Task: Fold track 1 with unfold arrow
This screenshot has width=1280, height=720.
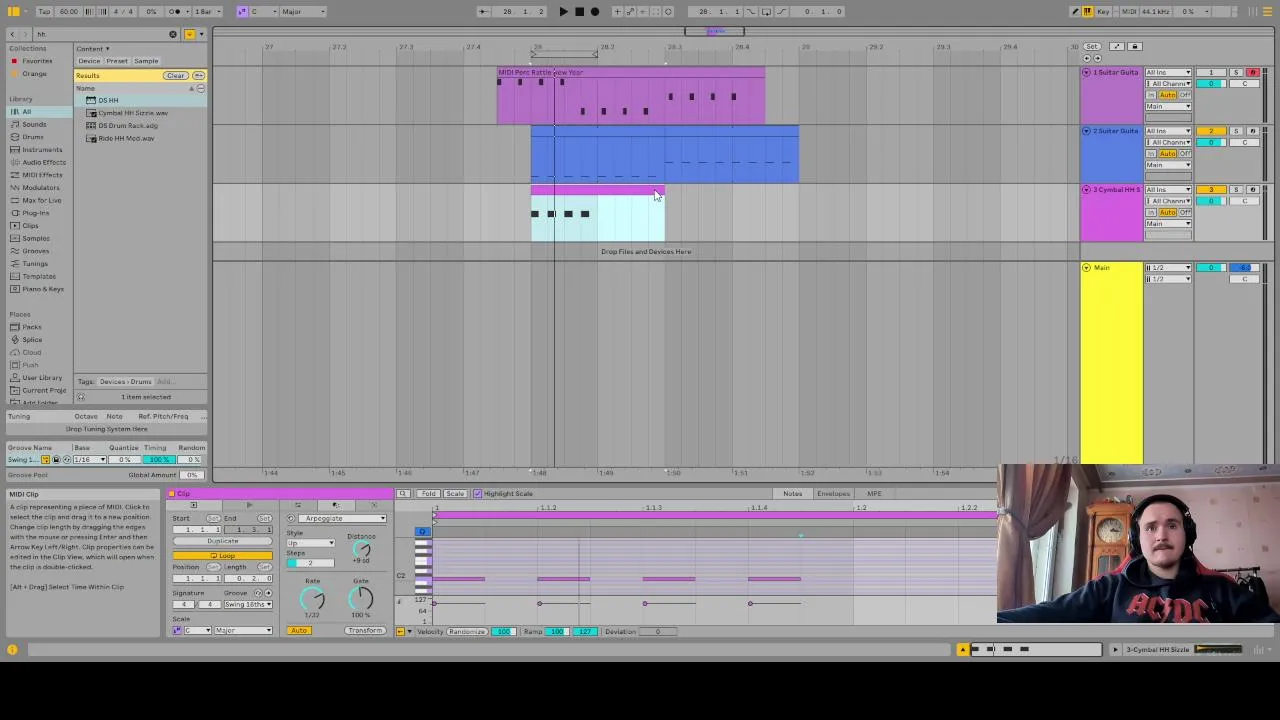Action: [x=1087, y=73]
